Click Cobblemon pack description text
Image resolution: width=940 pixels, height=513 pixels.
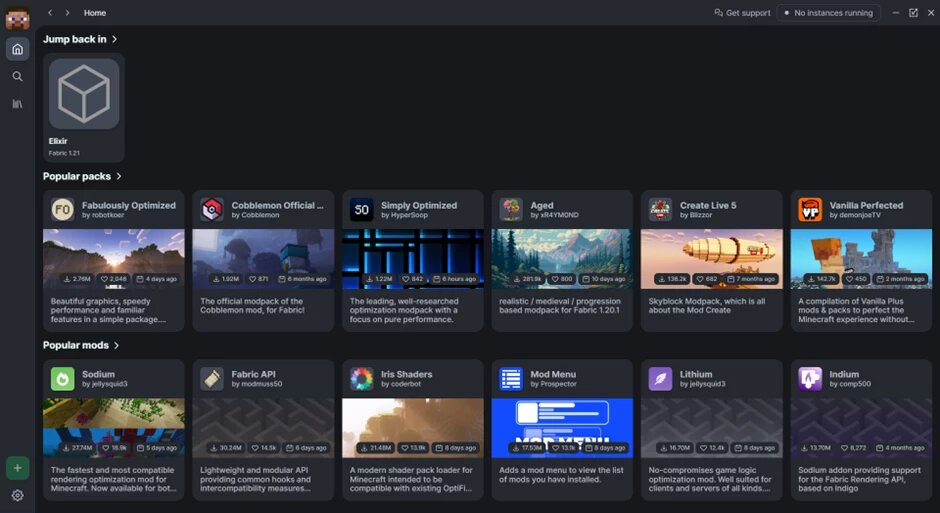point(252,306)
